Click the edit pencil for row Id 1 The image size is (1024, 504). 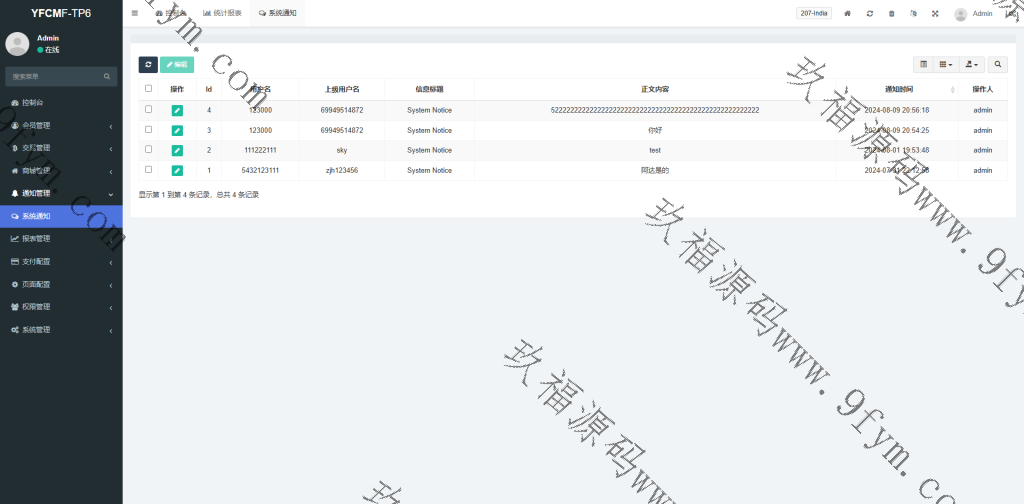[177, 171]
